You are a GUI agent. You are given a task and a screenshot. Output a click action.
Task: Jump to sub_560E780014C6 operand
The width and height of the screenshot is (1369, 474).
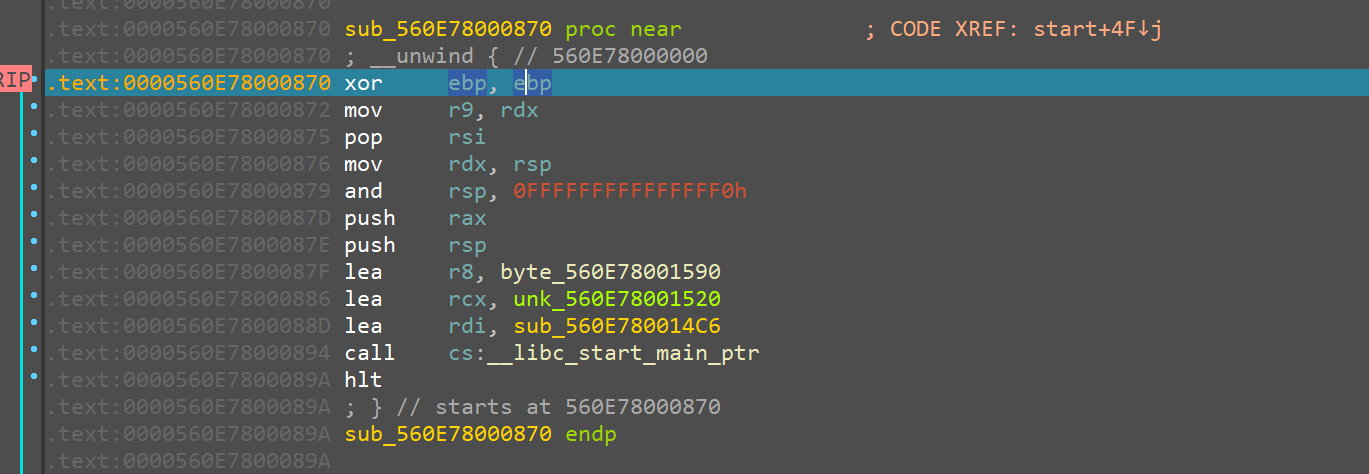(x=617, y=326)
